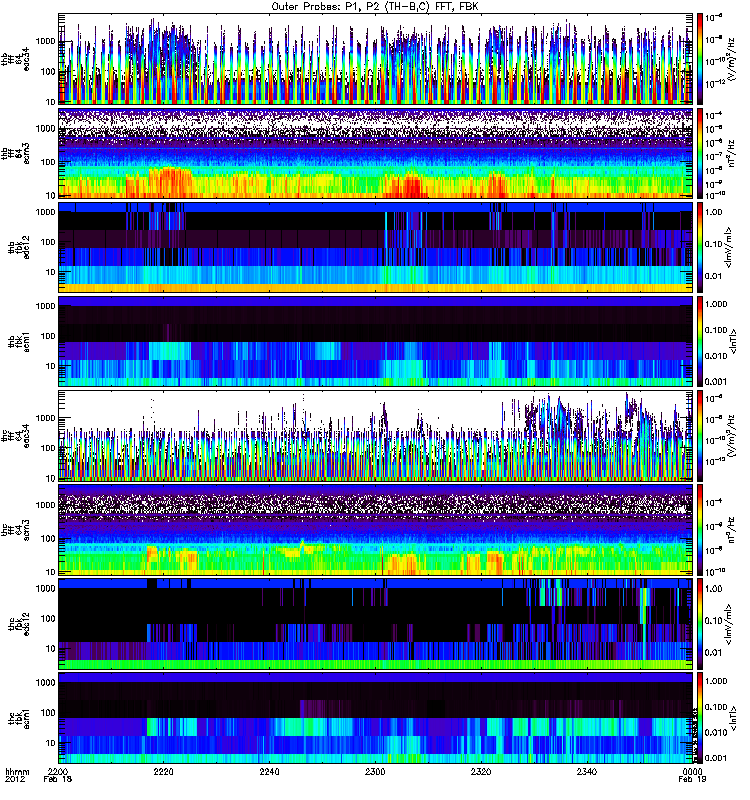Click the y-axis label of thb scm3 panel

click(x=15, y=154)
